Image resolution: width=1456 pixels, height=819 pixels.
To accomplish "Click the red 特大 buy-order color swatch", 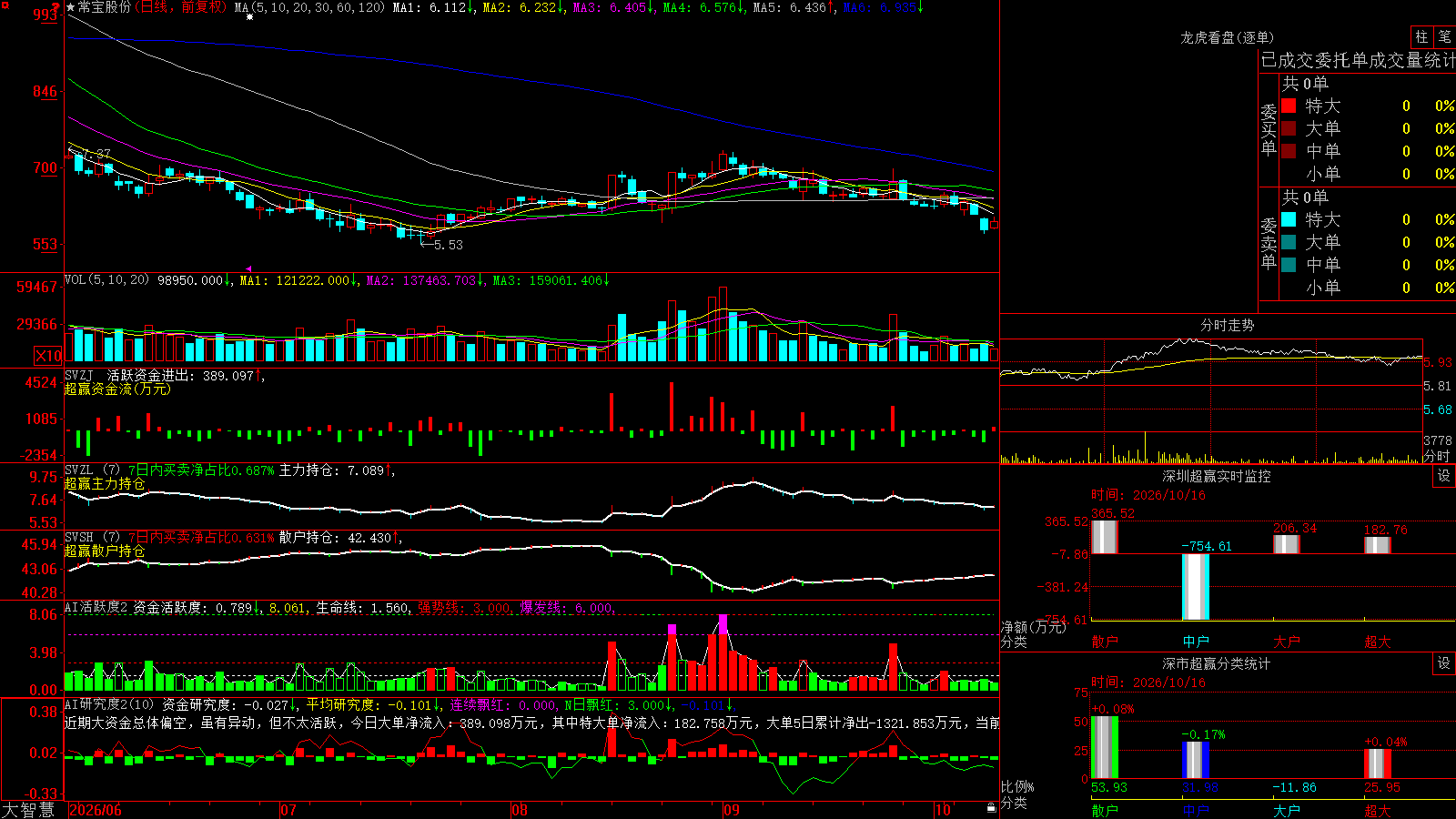I will tap(1289, 106).
